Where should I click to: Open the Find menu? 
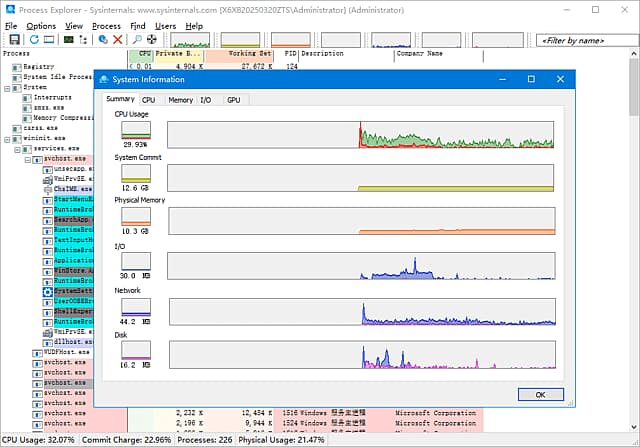[137, 25]
